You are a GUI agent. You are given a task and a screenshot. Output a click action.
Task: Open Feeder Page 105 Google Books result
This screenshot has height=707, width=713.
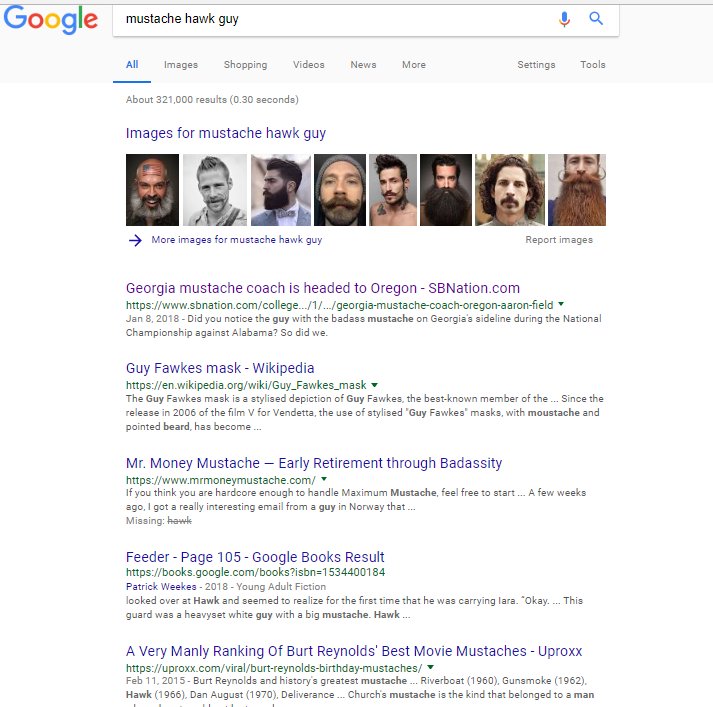(255, 557)
